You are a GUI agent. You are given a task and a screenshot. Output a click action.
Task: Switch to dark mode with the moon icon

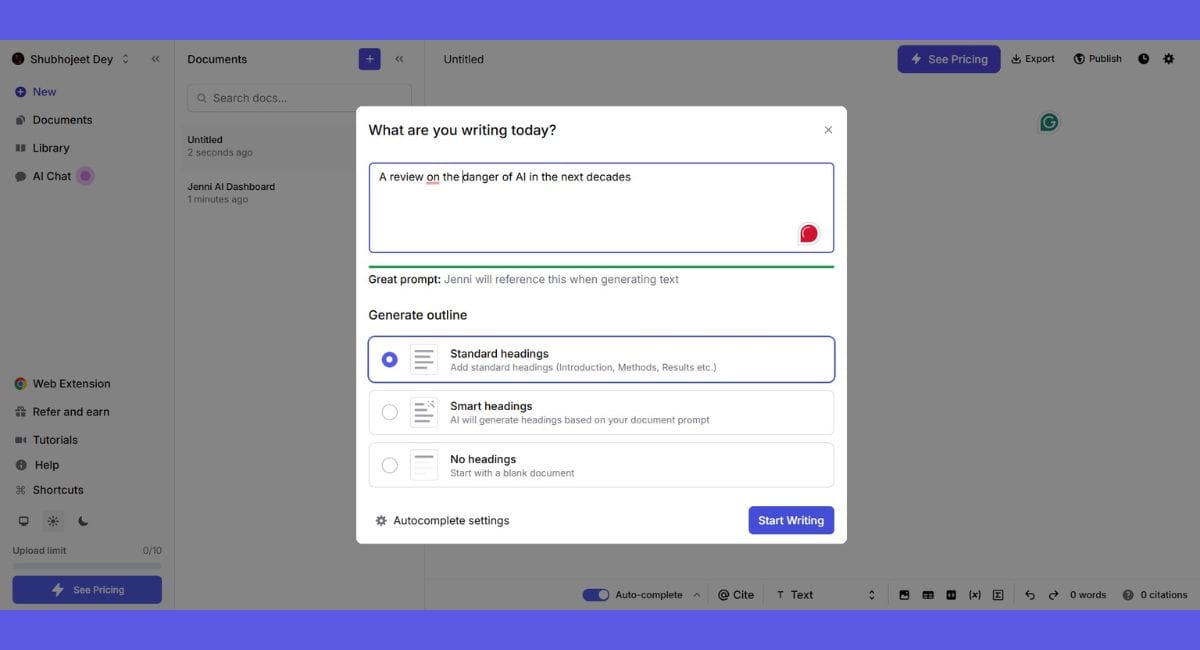(x=83, y=521)
